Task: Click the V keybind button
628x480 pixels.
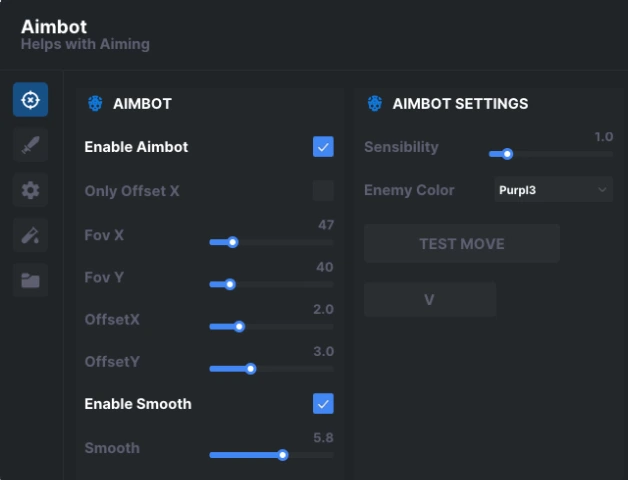Action: pos(430,300)
